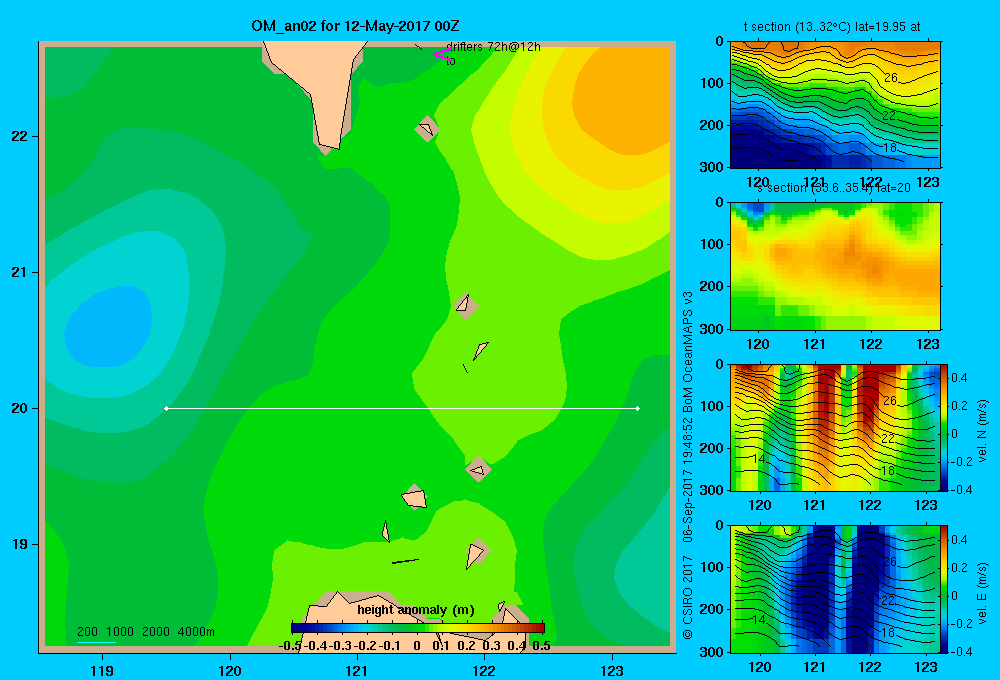
Task: Open the eastward velocity section plot
Action: [x=835, y=589]
